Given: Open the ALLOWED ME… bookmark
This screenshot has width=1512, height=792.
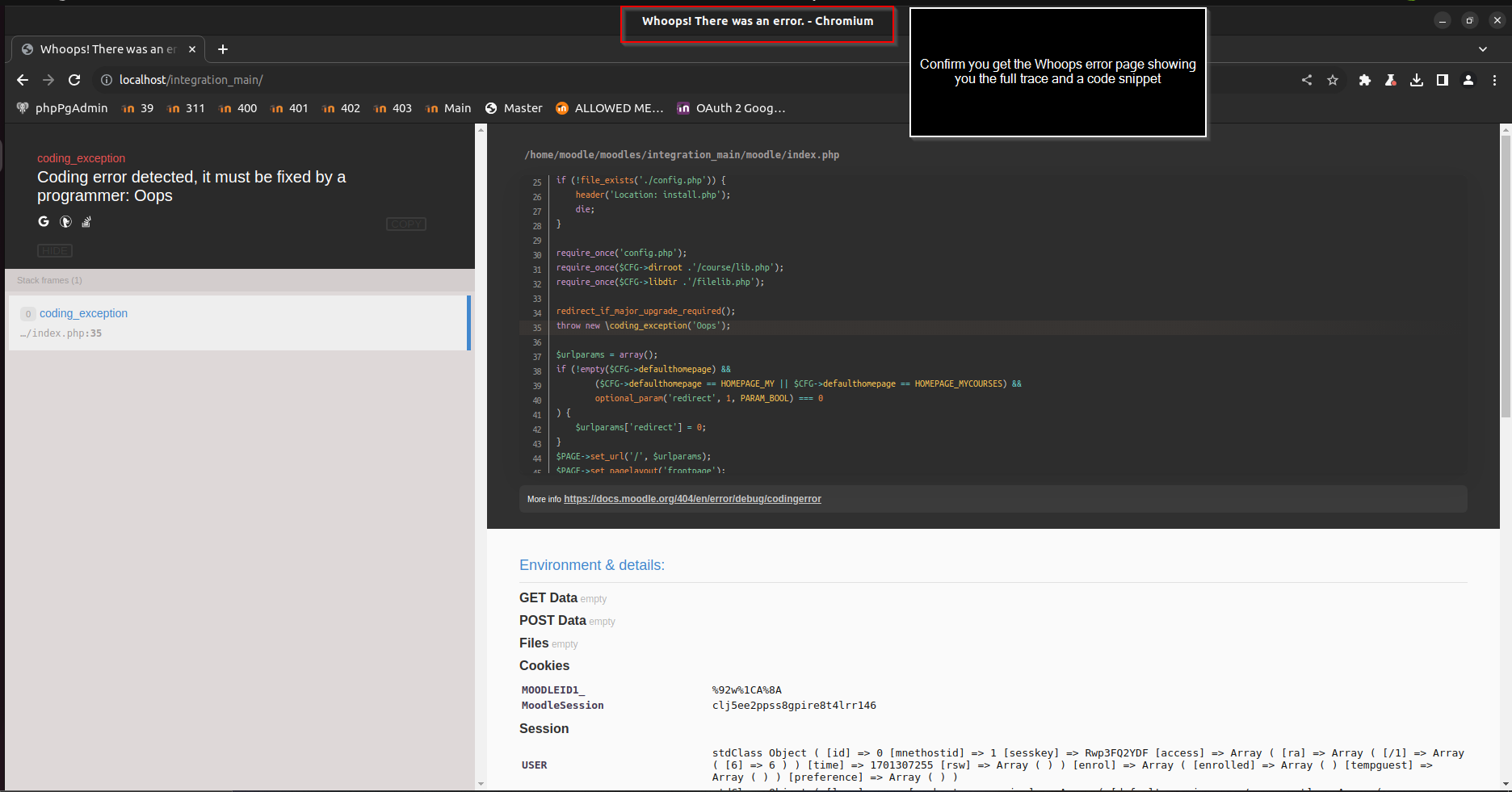Looking at the screenshot, I should (610, 108).
